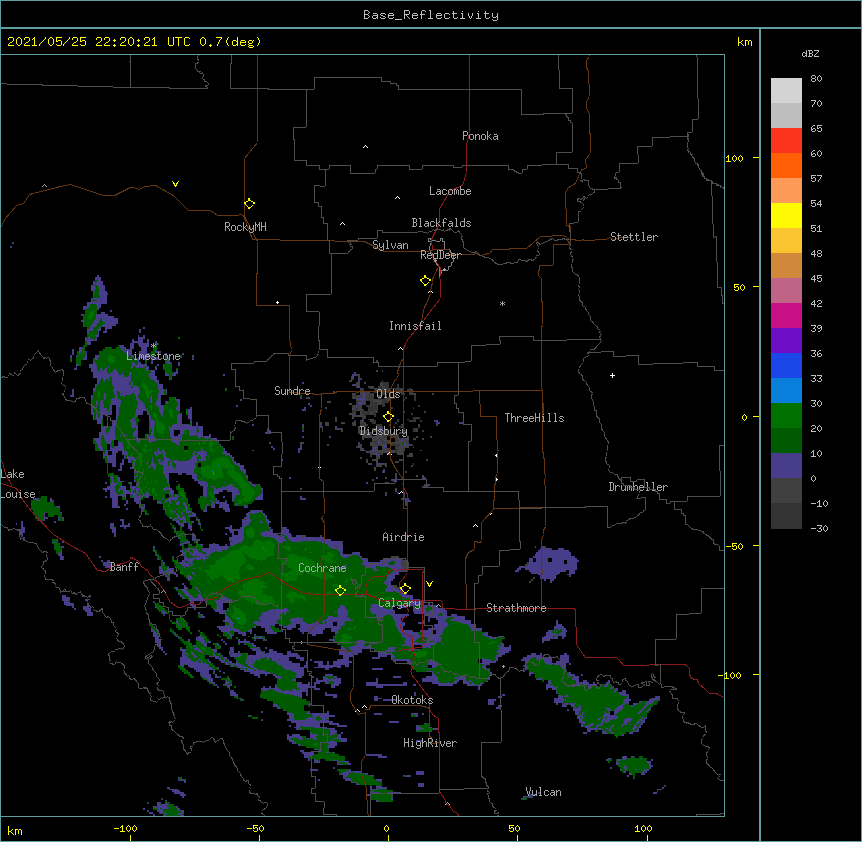
Task: Select the bright green 30–20 dBZ swatch
Action: click(786, 416)
